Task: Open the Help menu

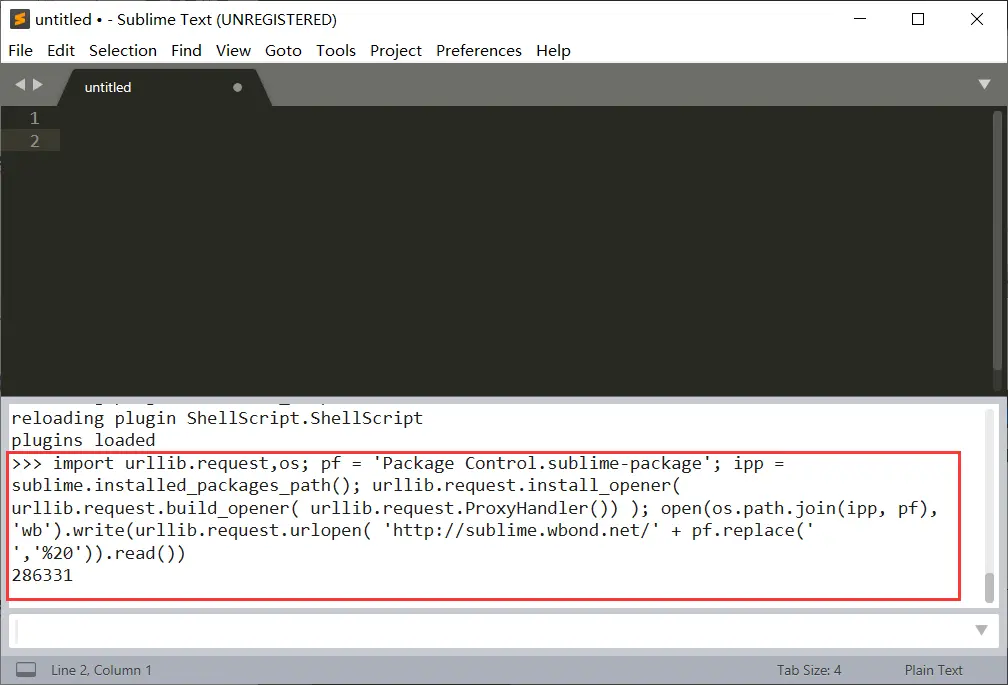Action: click(x=554, y=50)
